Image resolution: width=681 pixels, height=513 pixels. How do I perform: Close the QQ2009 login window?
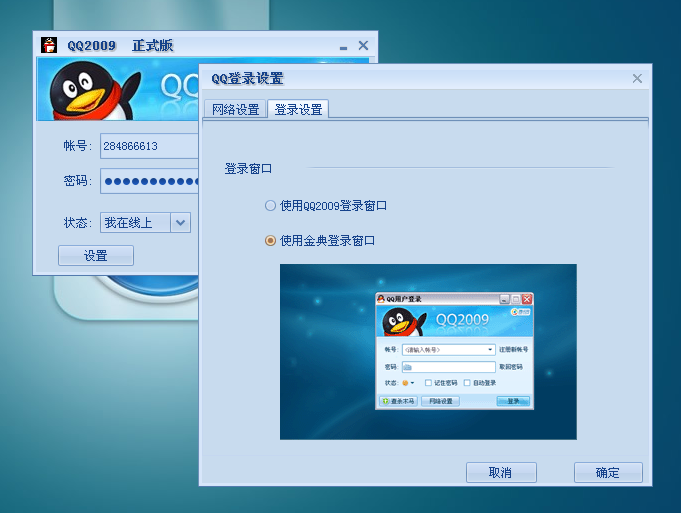tap(364, 45)
